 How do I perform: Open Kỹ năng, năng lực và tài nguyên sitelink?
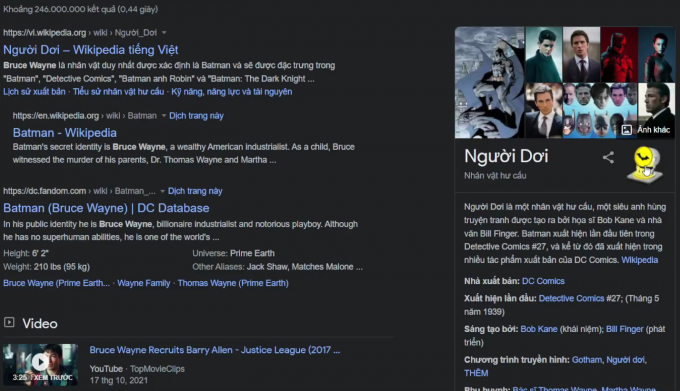[232, 92]
